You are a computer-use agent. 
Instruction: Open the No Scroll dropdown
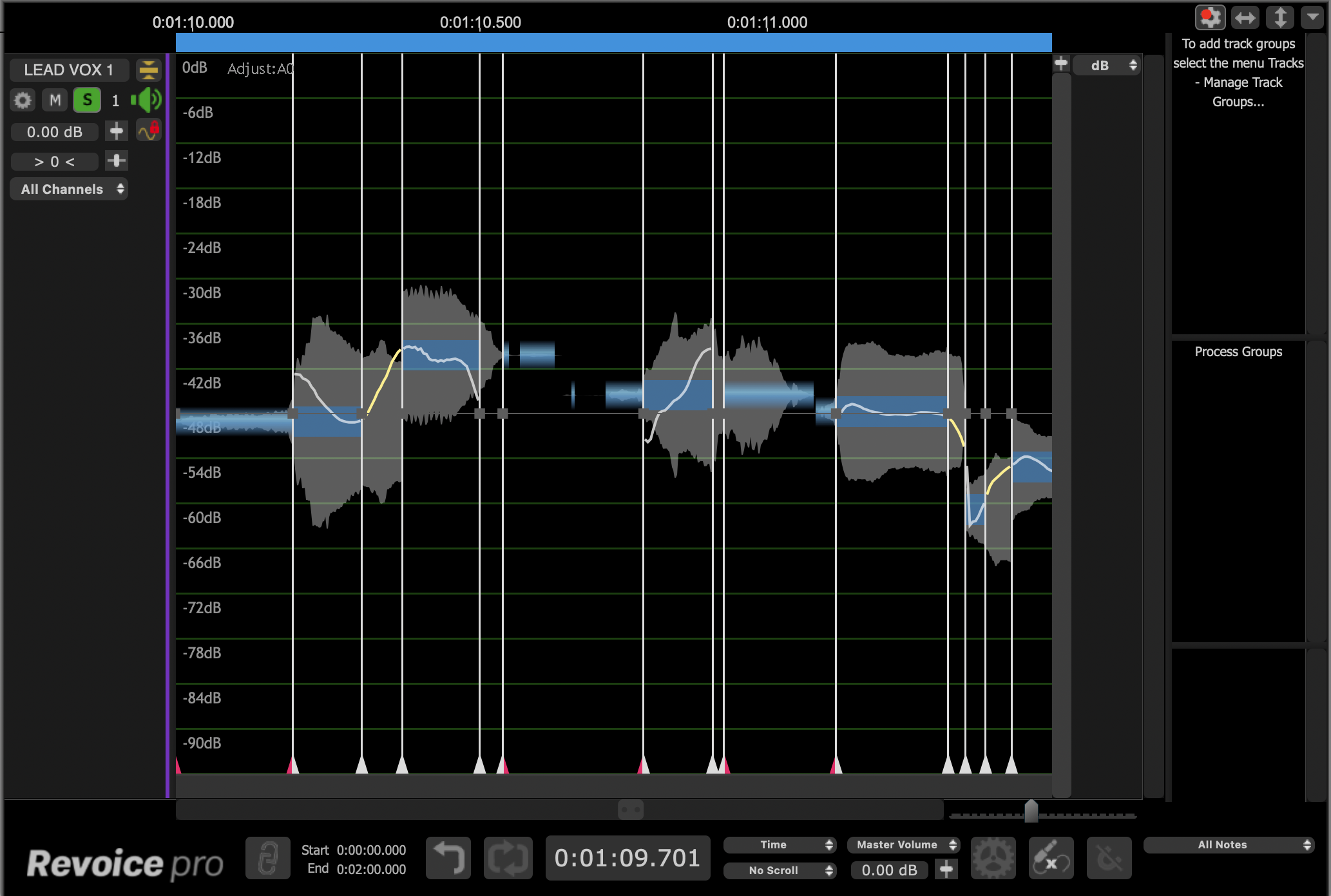[780, 870]
